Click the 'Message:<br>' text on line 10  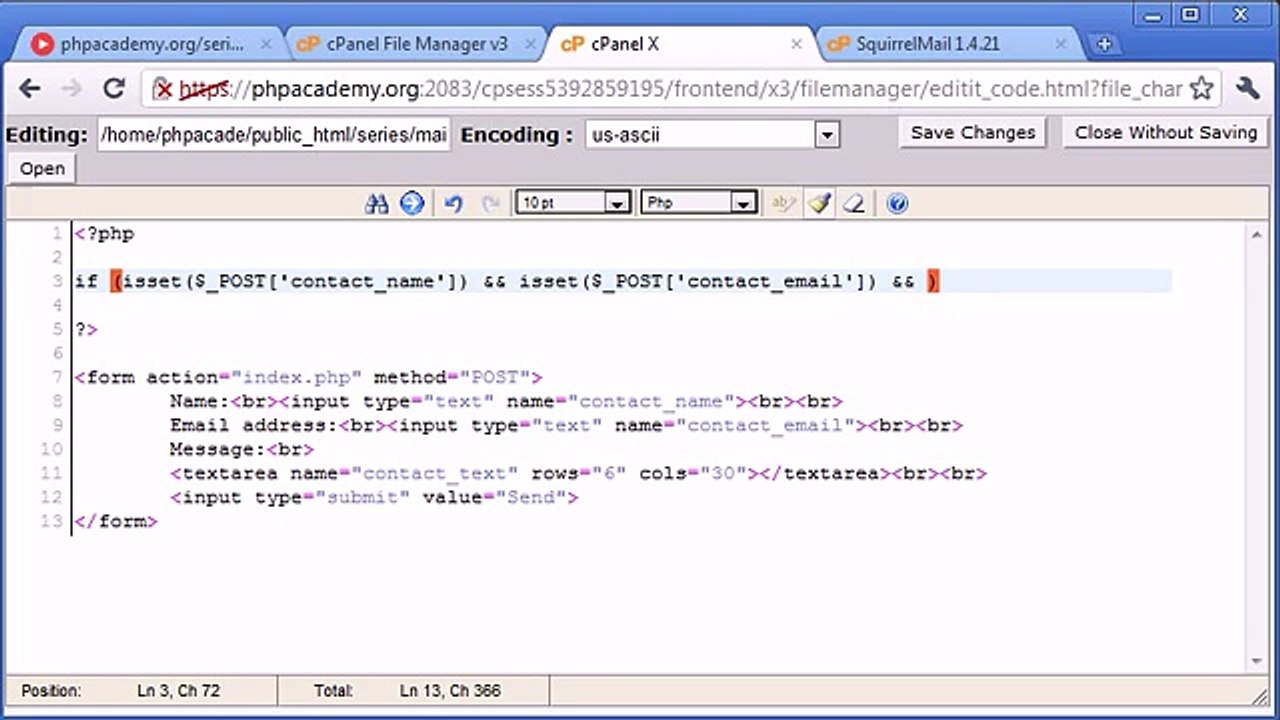(x=242, y=449)
